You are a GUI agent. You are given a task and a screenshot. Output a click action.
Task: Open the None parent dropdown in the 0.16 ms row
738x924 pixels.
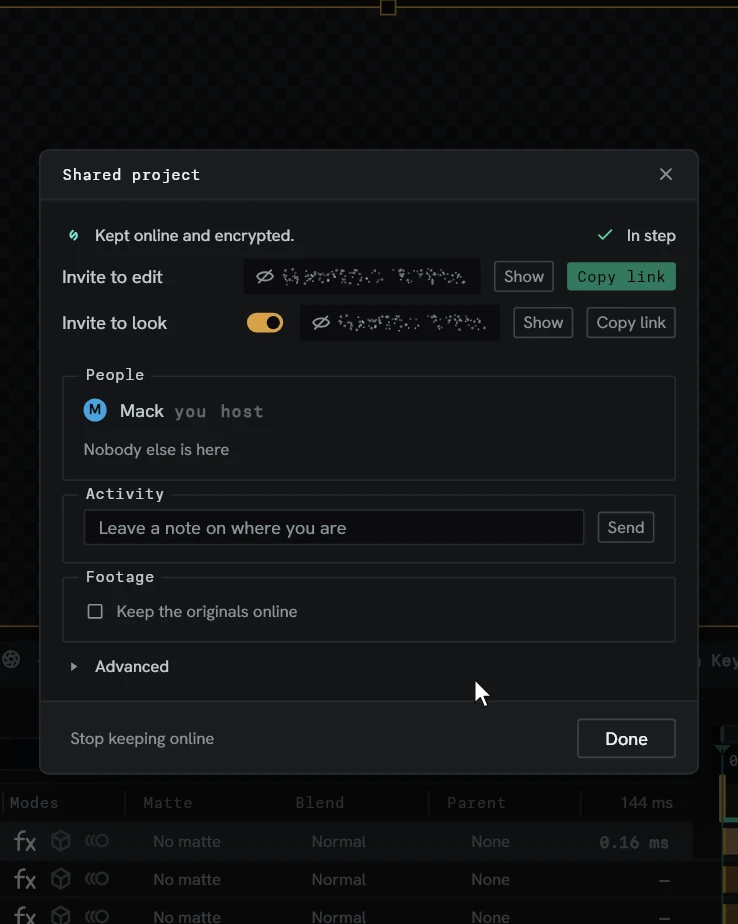tap(490, 842)
